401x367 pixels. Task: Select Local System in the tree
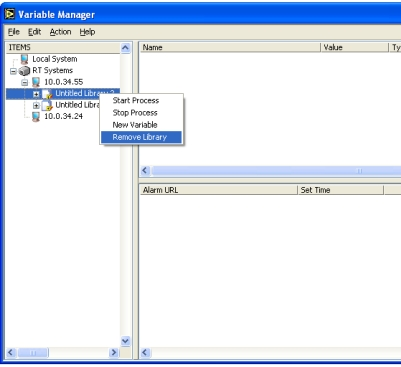pos(55,59)
